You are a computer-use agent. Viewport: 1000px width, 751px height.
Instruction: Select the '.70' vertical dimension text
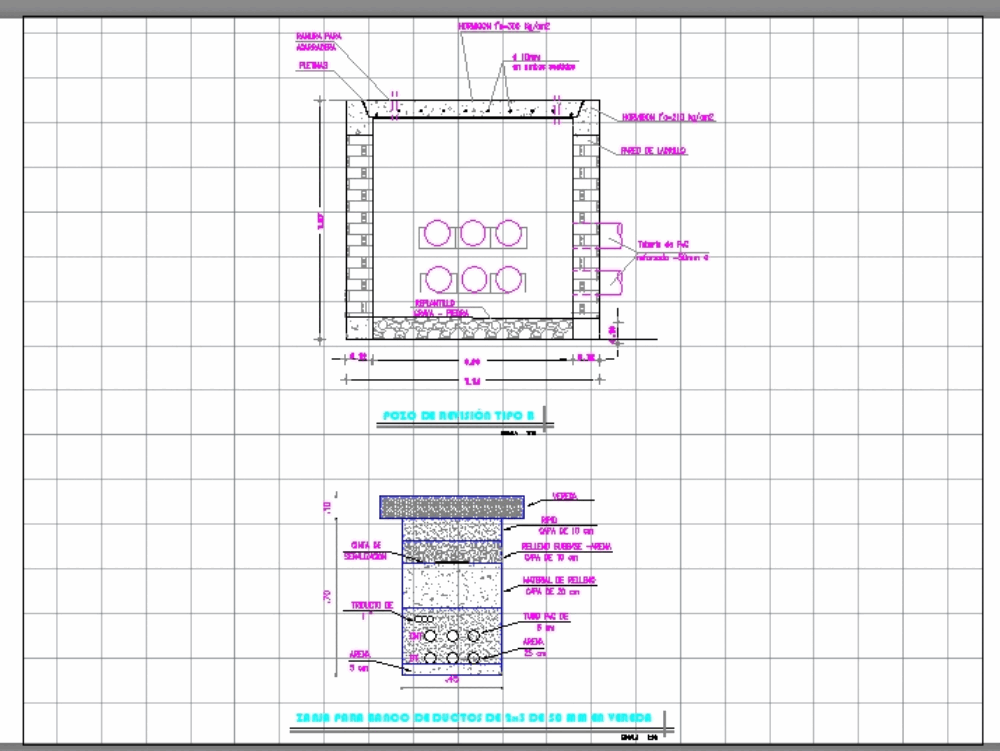pyautogui.click(x=328, y=597)
